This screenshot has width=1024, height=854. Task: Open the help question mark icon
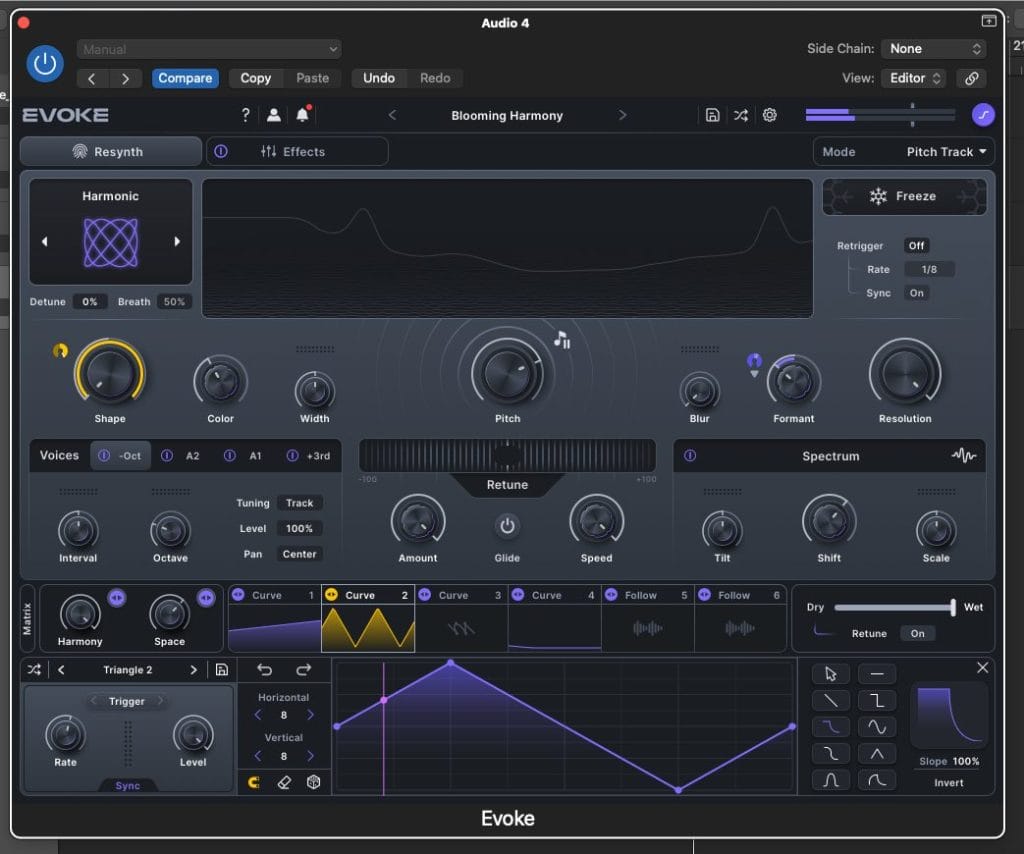tap(245, 115)
